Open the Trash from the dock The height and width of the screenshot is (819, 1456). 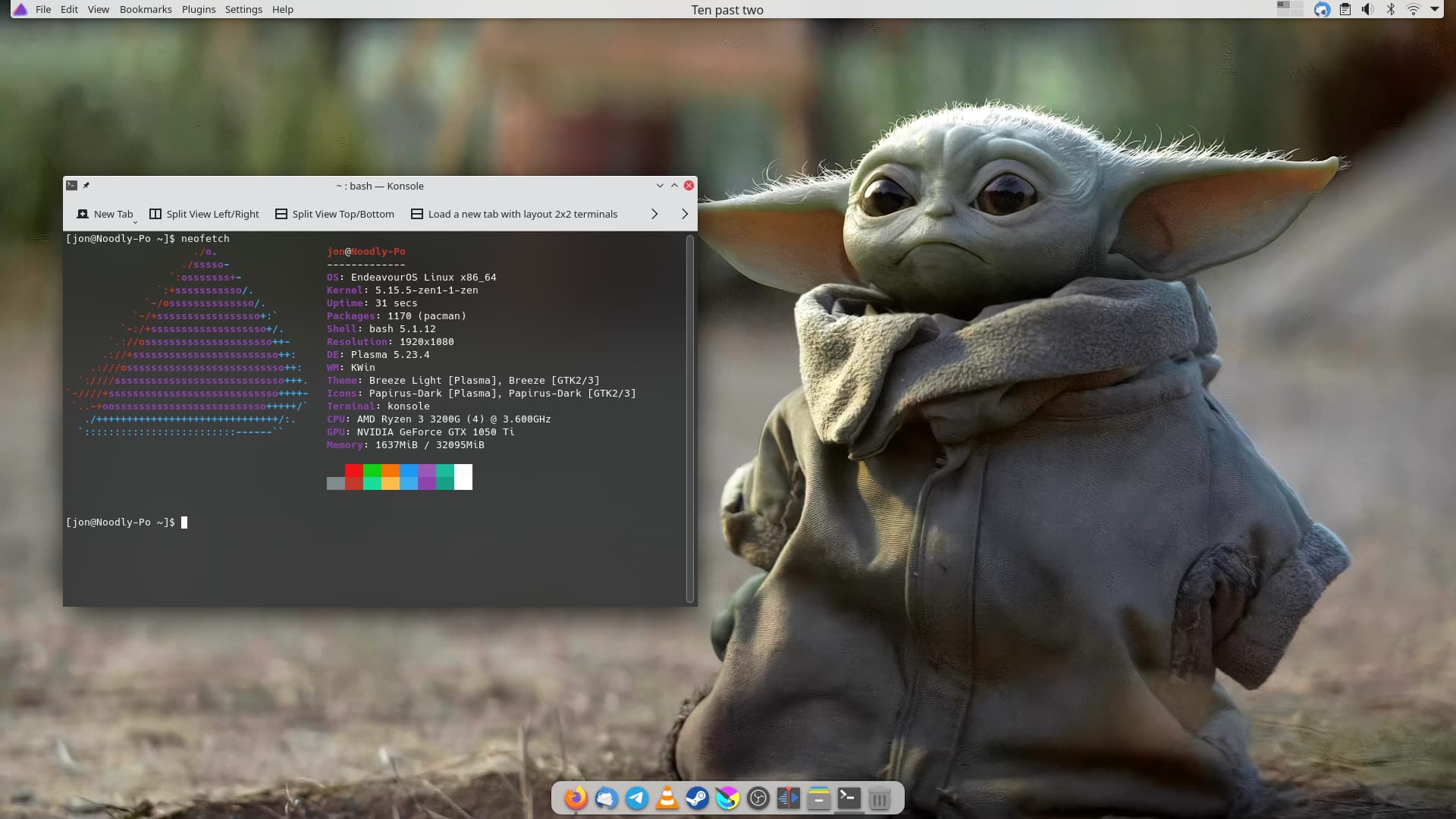880,798
